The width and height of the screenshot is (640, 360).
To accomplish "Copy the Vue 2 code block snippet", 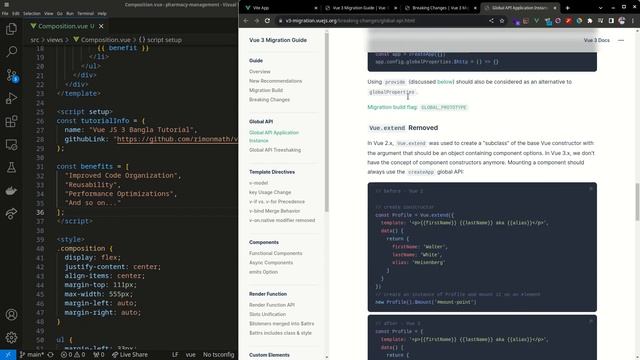I will pos(591,189).
